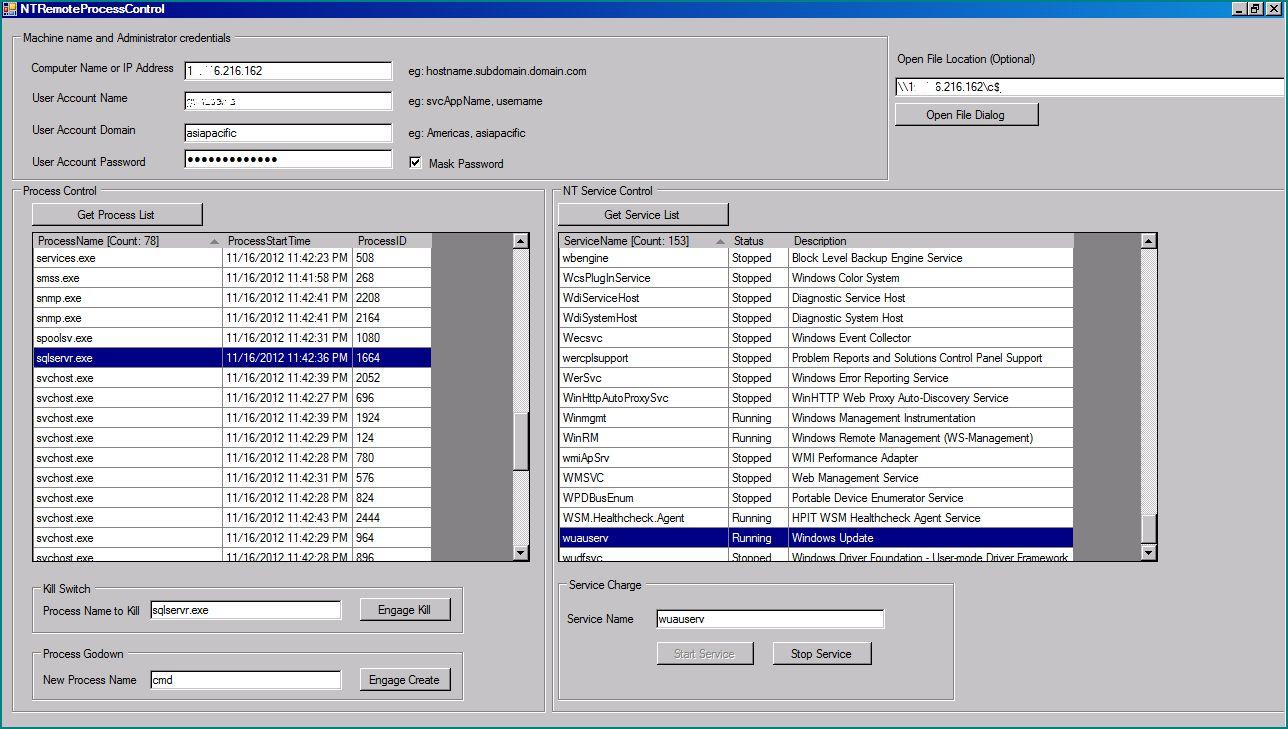
Task: Click the Open File Location text field
Action: (x=1089, y=87)
